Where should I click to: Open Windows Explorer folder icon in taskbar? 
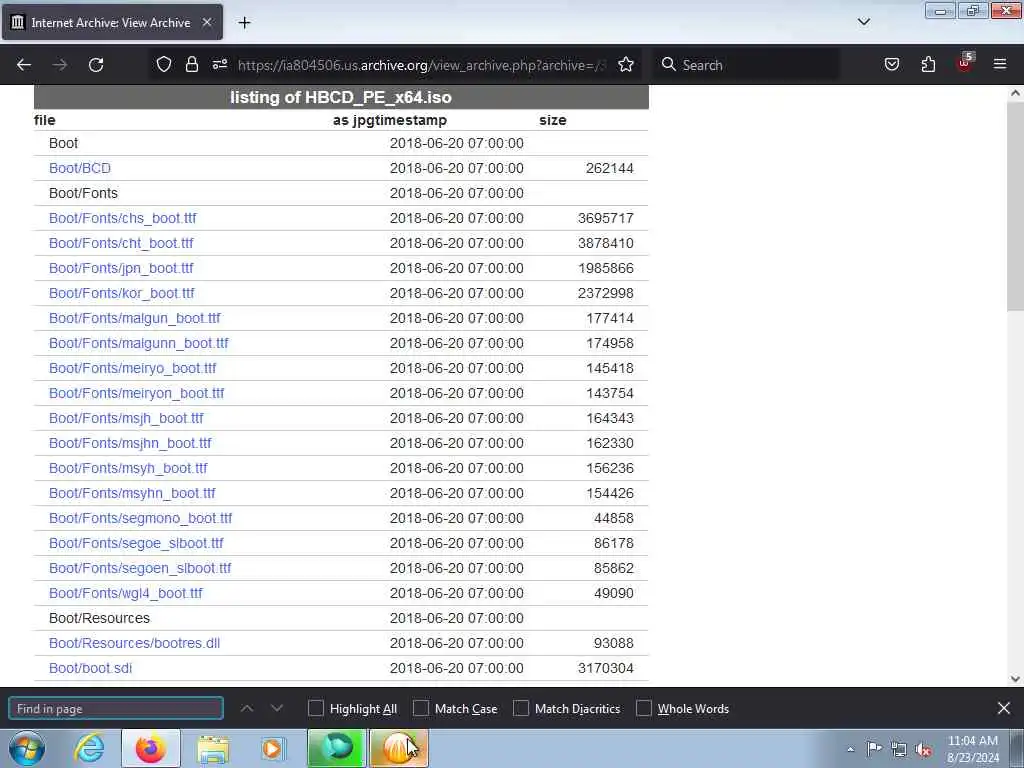pos(214,748)
